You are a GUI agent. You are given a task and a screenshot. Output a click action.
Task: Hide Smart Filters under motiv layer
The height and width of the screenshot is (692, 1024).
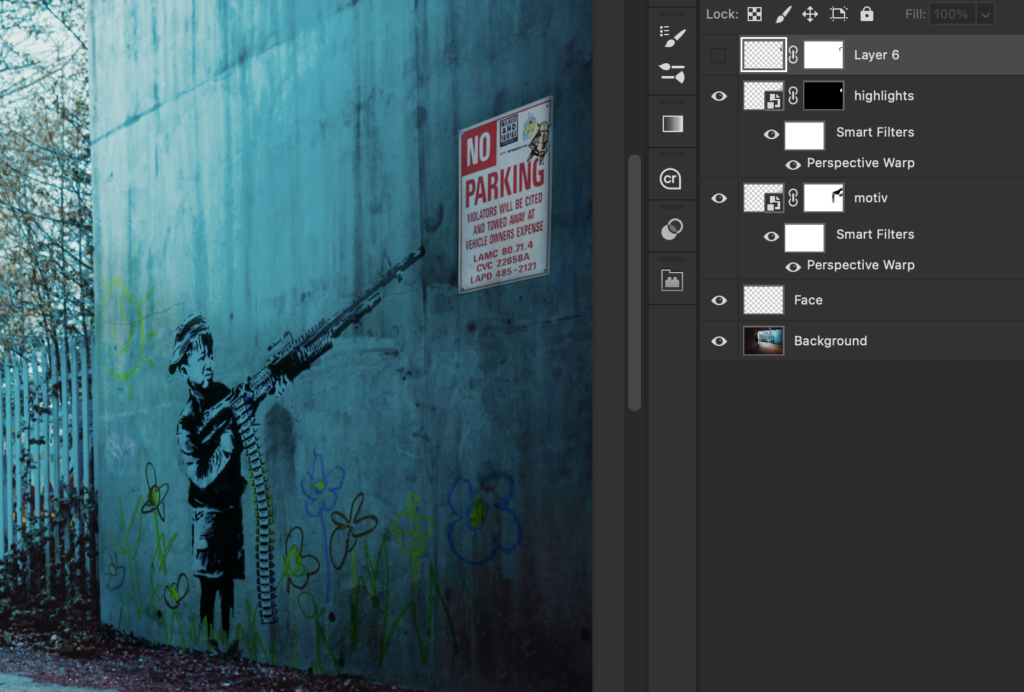771,236
